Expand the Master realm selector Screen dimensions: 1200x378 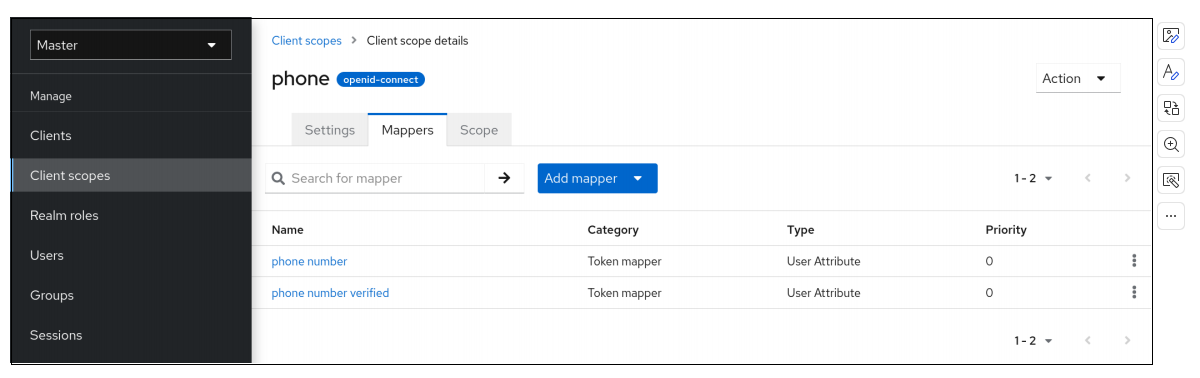(x=130, y=45)
